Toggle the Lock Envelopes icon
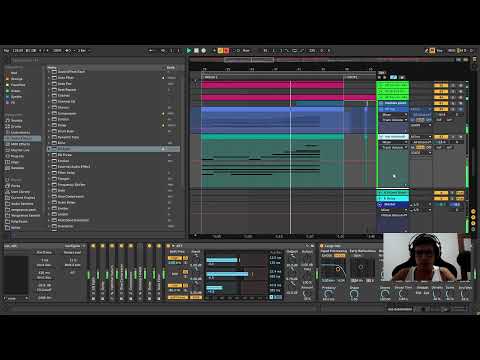This screenshot has height=360, width=480. tap(402, 77)
